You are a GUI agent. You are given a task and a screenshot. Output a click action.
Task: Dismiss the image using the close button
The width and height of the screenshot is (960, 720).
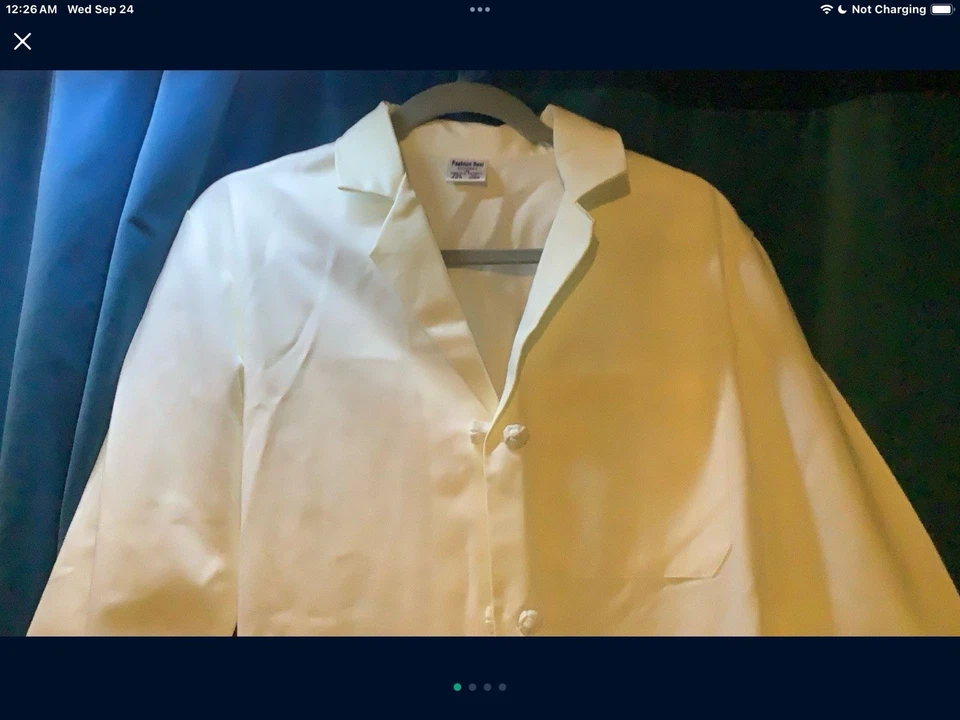point(22,41)
